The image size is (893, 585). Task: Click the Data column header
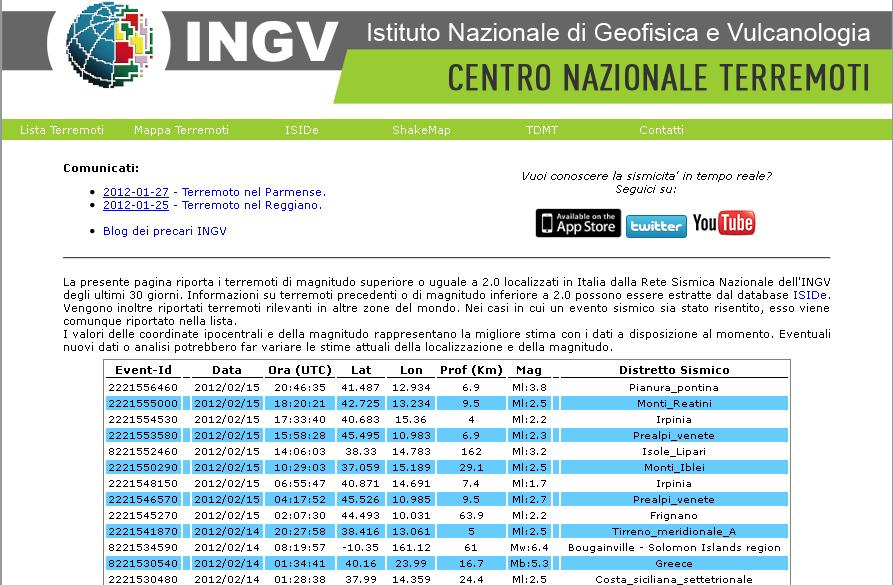point(227,370)
